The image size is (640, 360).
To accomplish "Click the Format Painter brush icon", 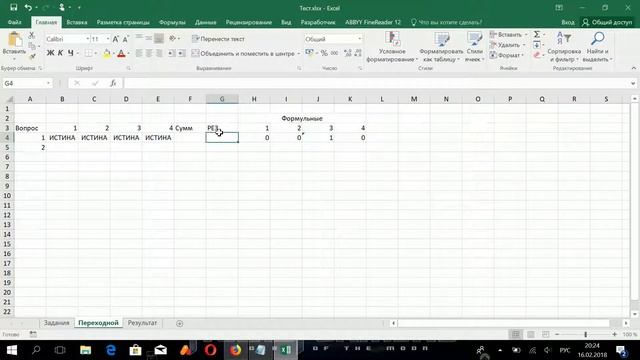I will [x=32, y=57].
